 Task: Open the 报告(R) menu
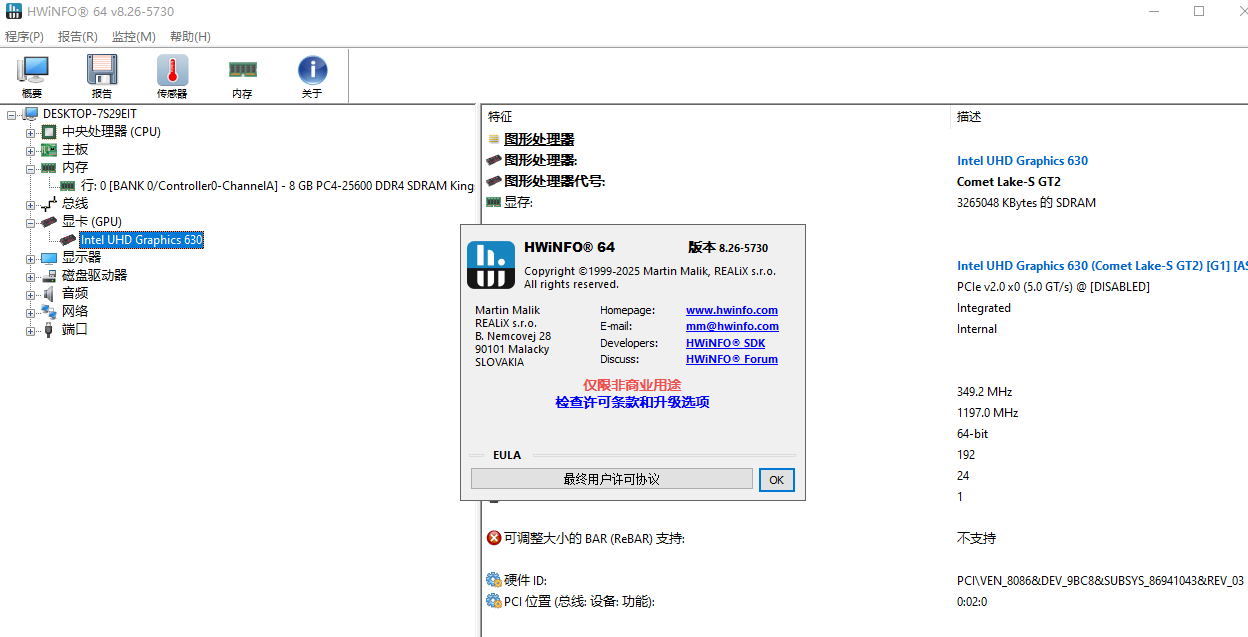click(x=78, y=37)
